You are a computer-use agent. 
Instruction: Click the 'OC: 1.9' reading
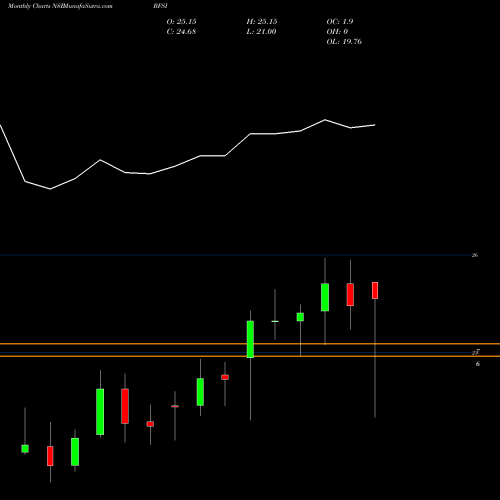[x=340, y=22]
